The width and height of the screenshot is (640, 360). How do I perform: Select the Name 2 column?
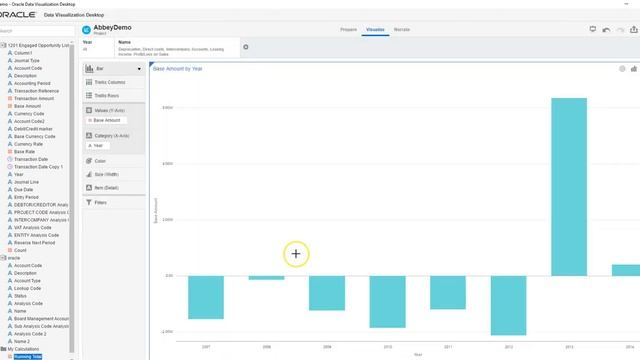point(22,341)
